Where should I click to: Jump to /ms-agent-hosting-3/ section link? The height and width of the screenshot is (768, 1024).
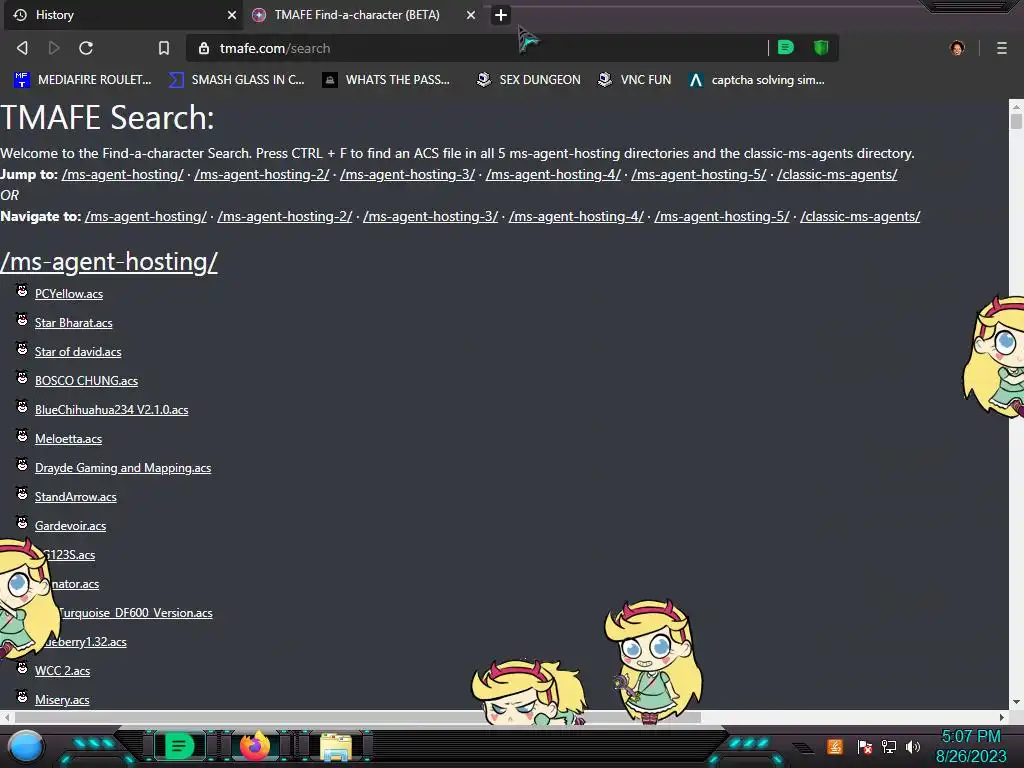(x=408, y=174)
